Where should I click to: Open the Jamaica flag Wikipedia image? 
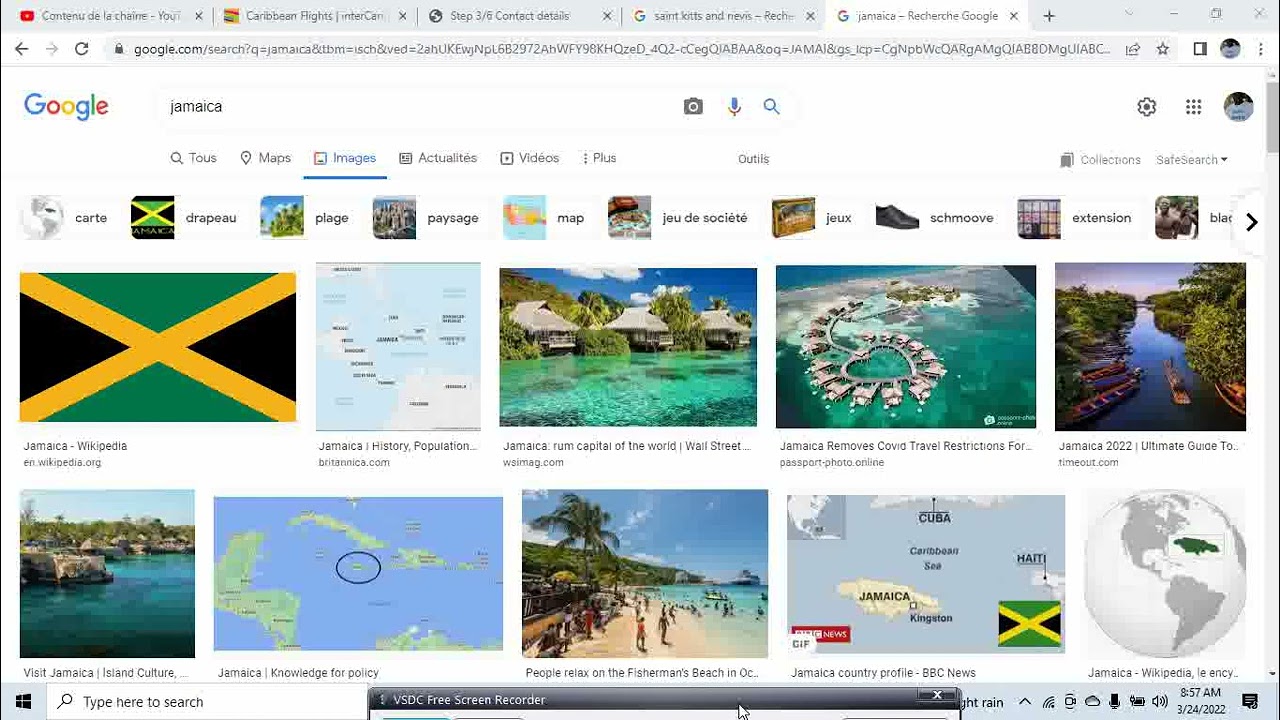tap(158, 347)
